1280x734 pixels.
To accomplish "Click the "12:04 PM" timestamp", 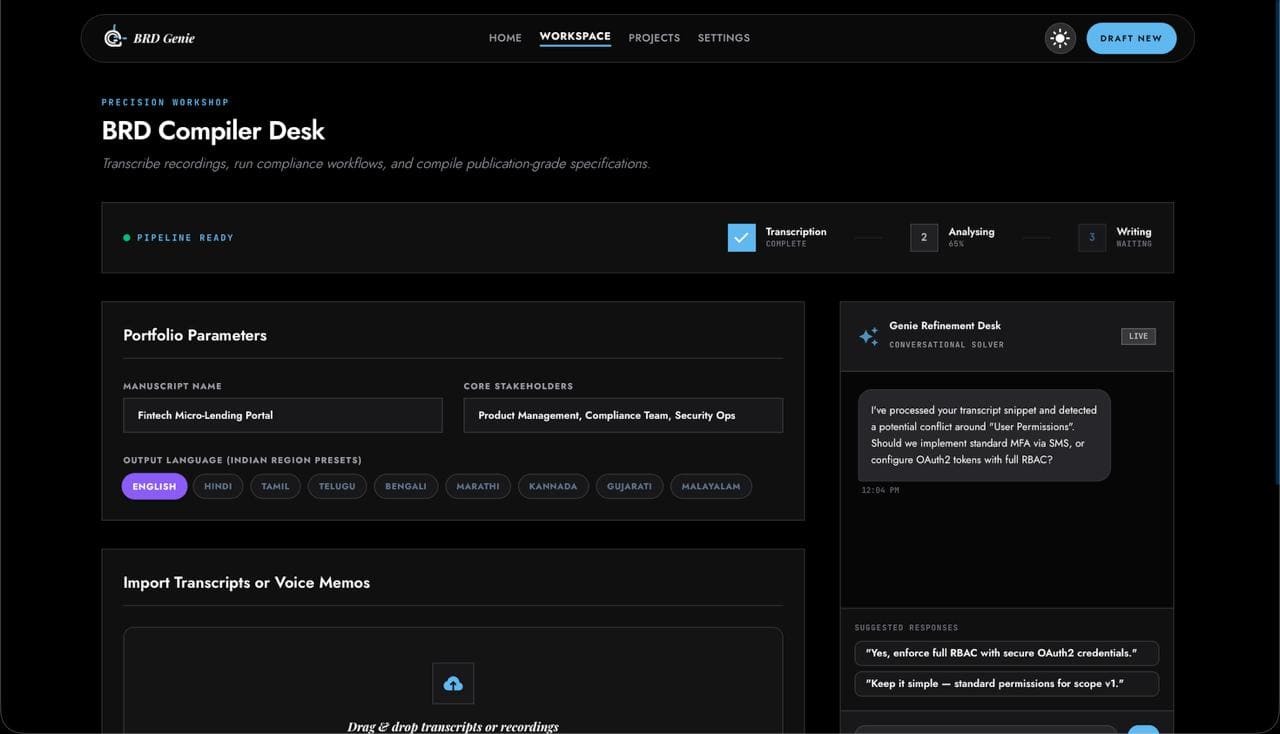I will tap(880, 490).
